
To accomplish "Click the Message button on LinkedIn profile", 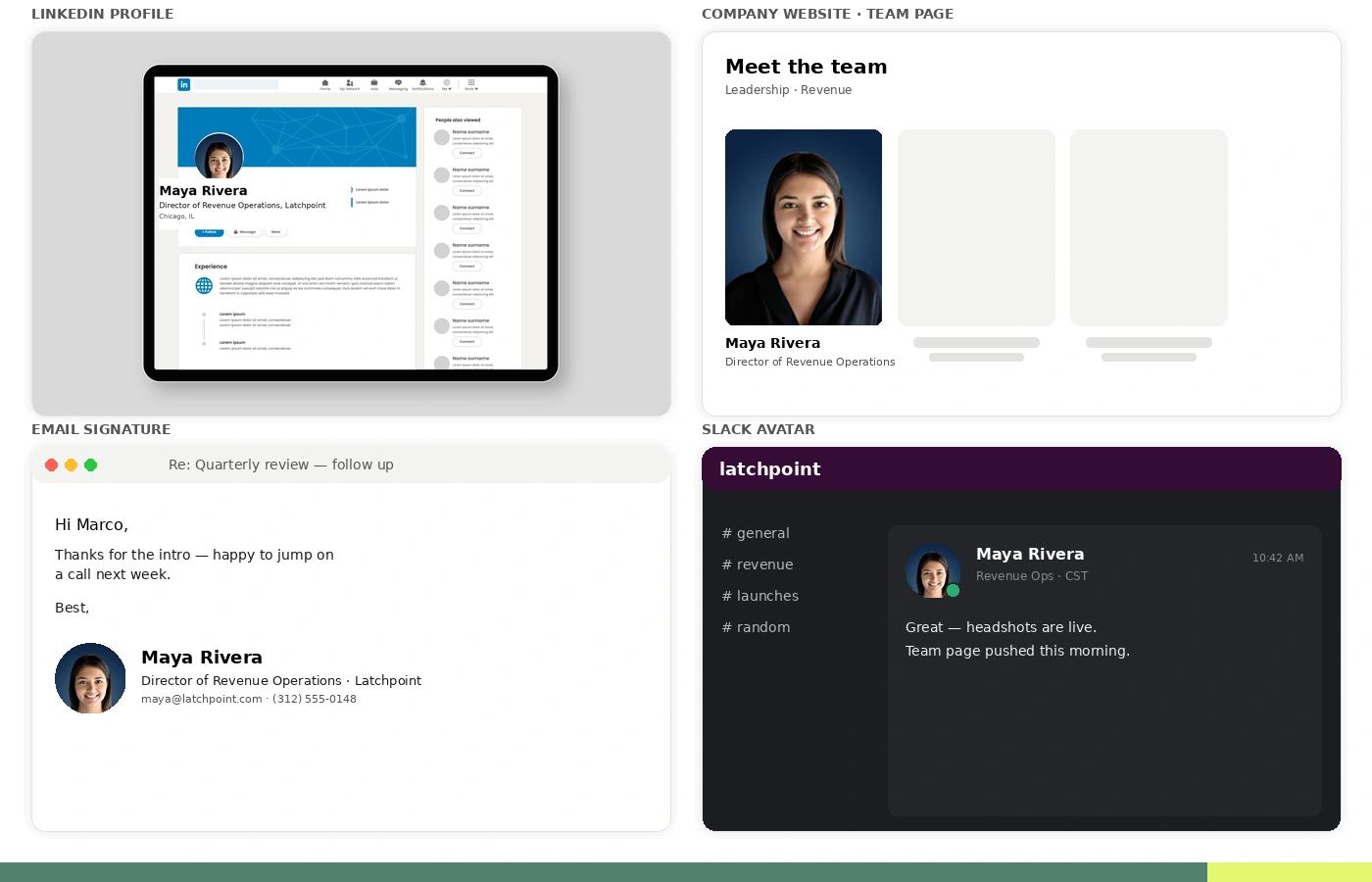I will pyautogui.click(x=245, y=232).
